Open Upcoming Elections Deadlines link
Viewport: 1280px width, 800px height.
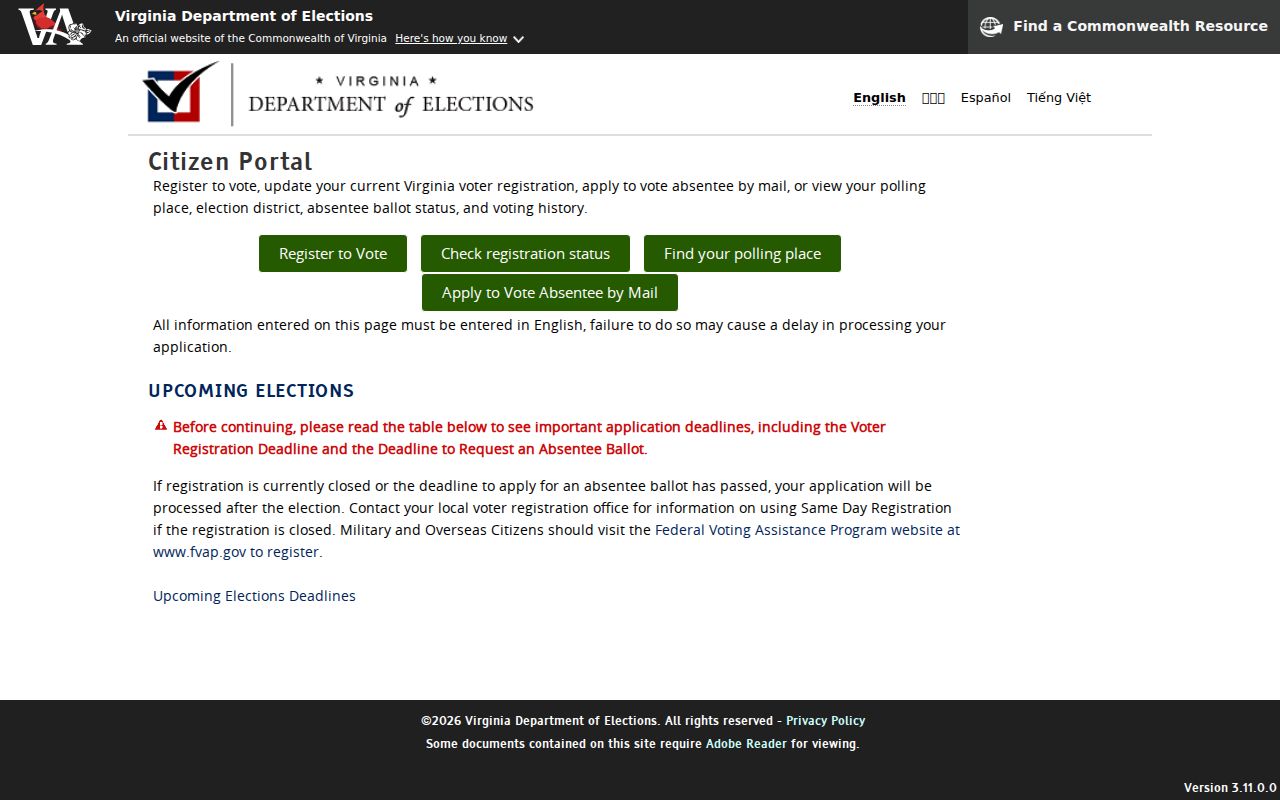(x=254, y=596)
